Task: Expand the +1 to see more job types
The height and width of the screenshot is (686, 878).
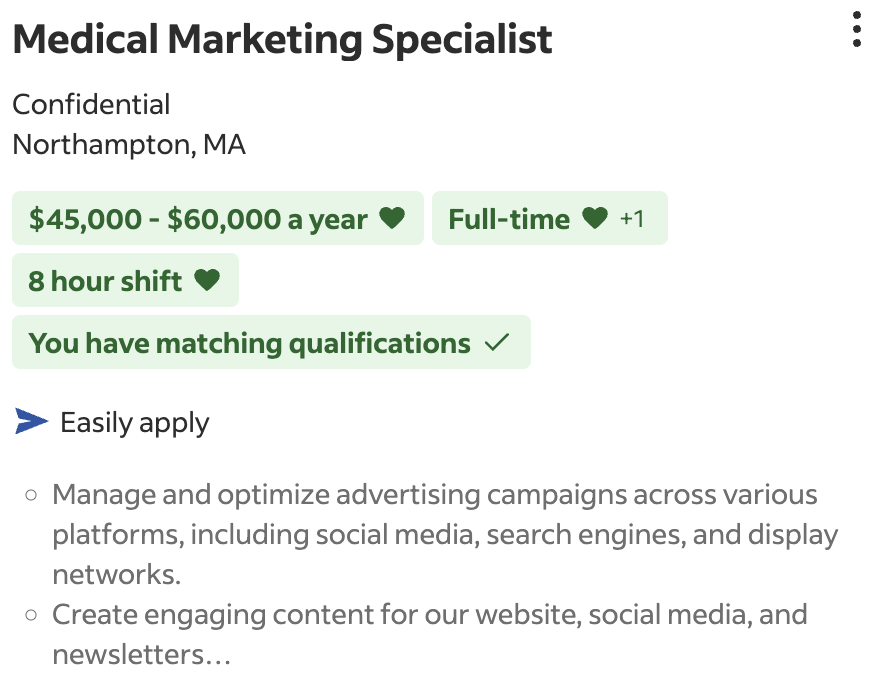Action: point(632,218)
